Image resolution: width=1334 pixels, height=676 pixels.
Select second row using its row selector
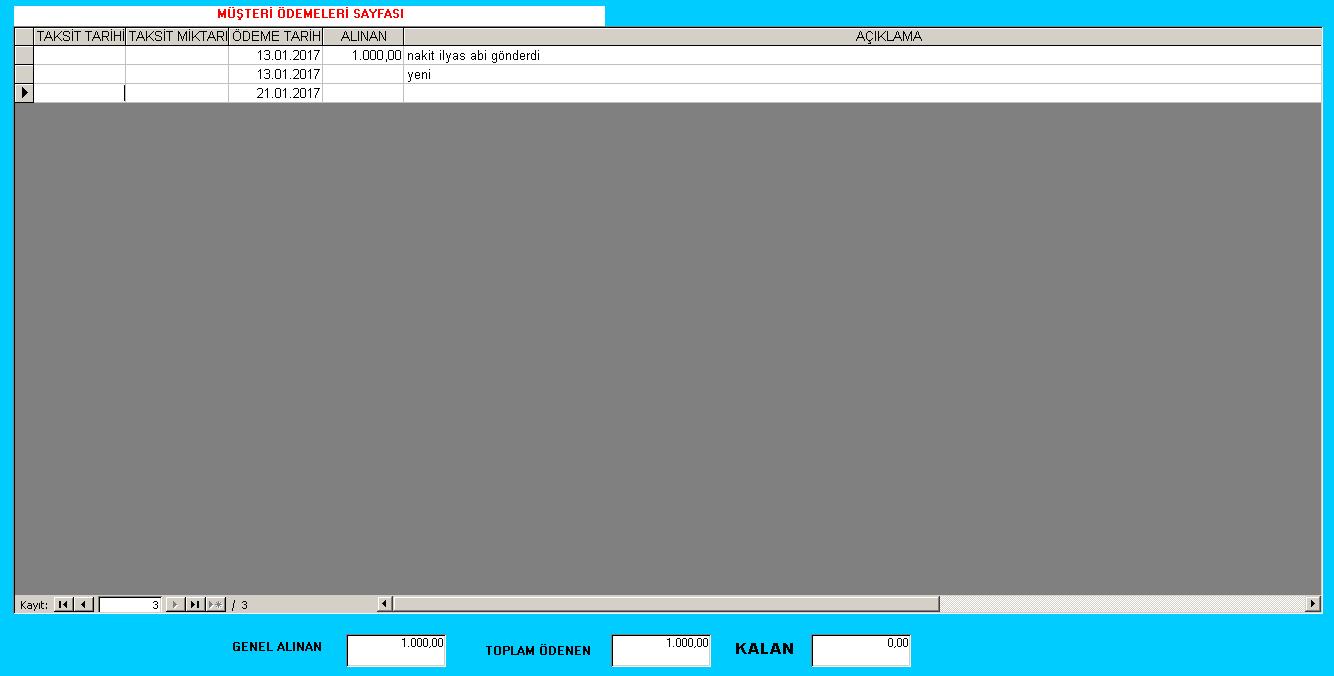pyautogui.click(x=24, y=74)
